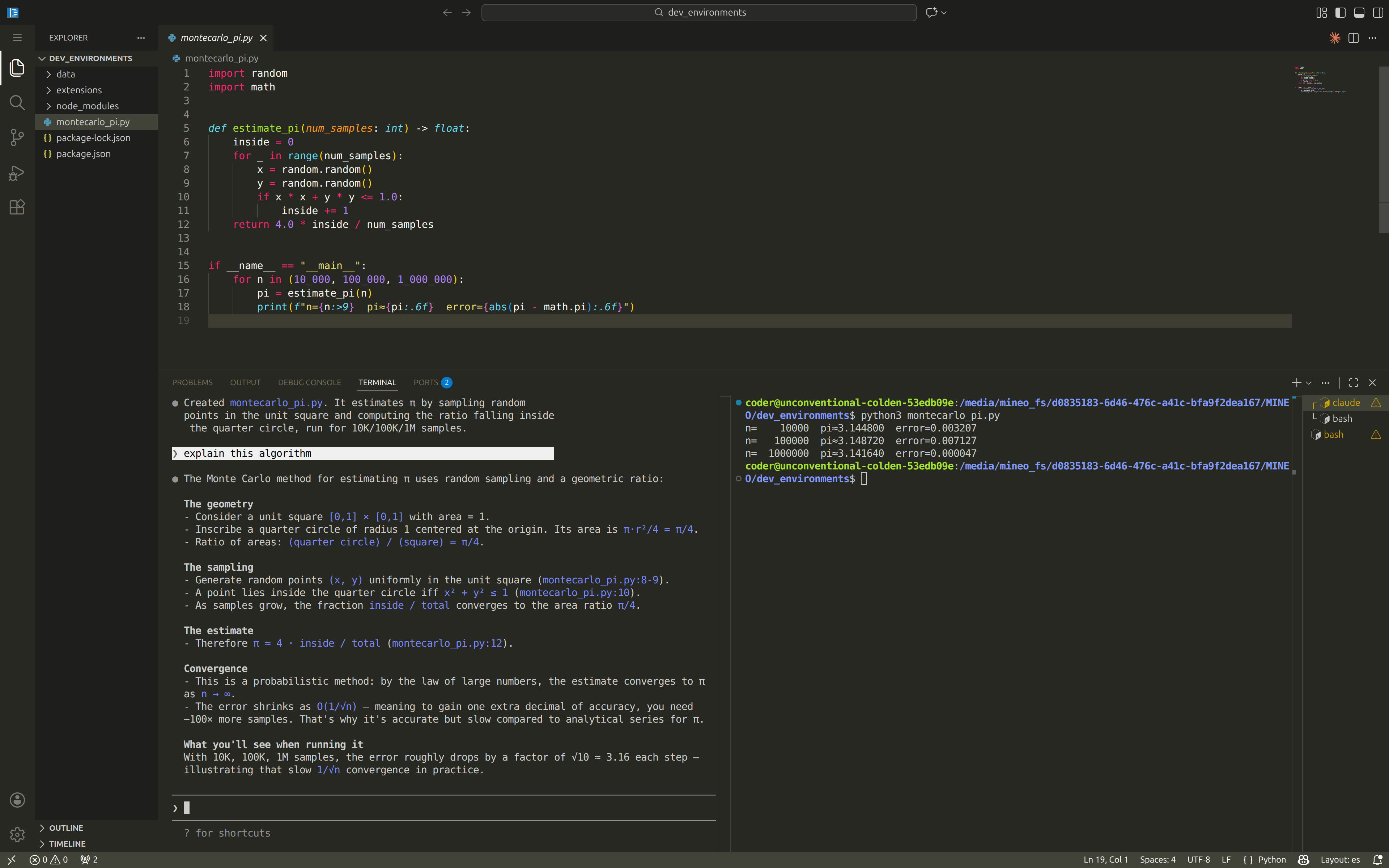This screenshot has height=868, width=1389.
Task: Click the Accounts icon in the activity bar
Action: tap(17, 800)
